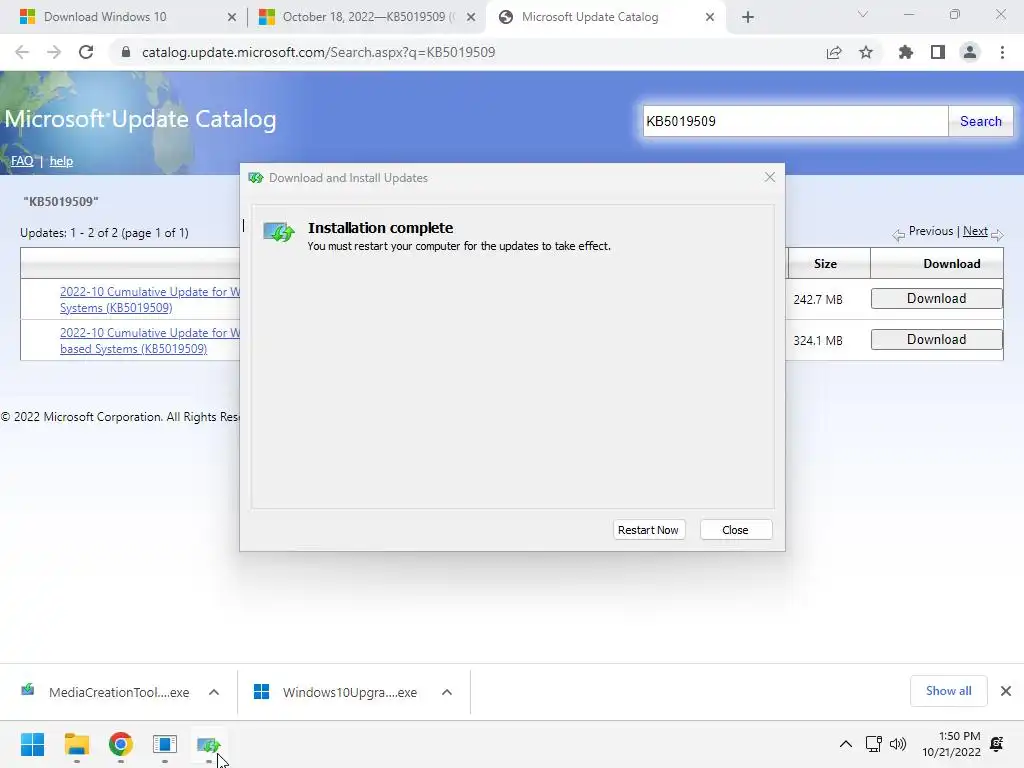Reload the catalog page
Viewport: 1024px width, 768px height.
coord(86,52)
